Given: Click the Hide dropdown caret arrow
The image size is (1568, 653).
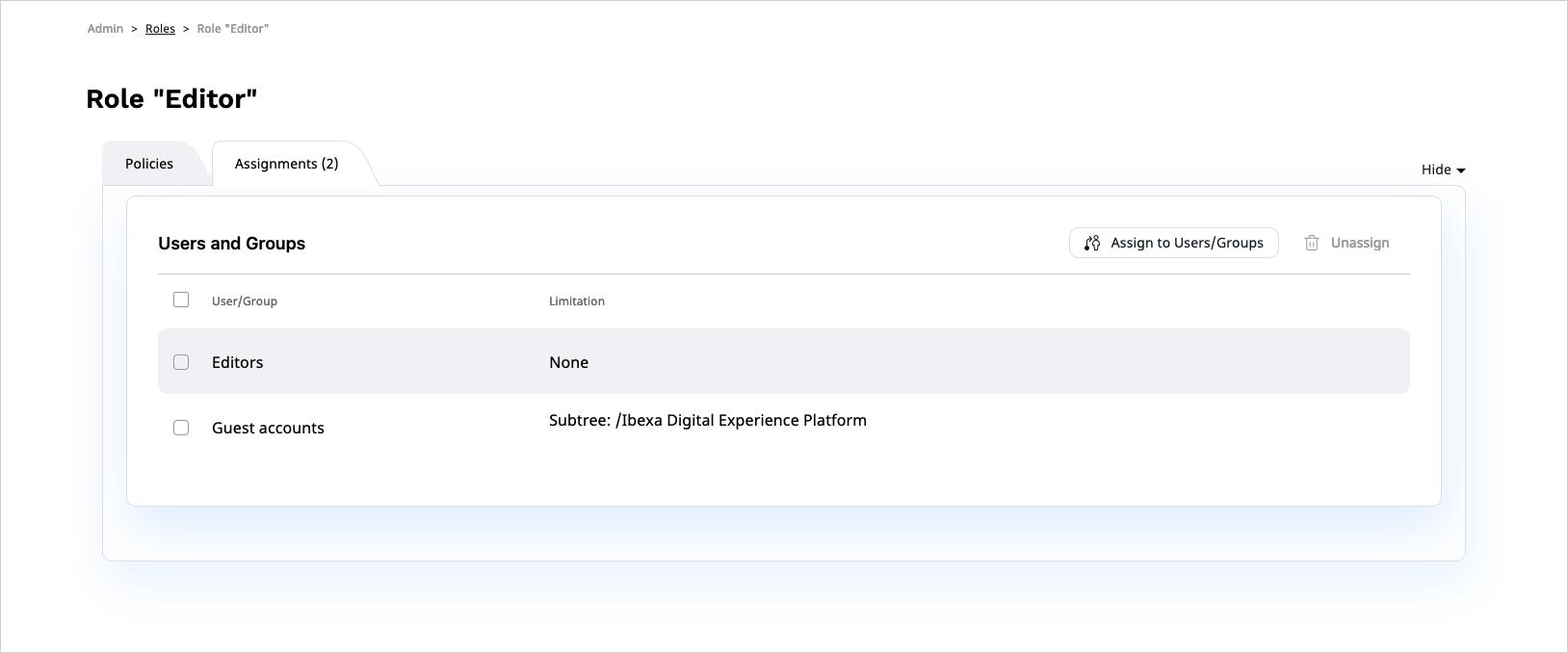Looking at the screenshot, I should click(1461, 170).
